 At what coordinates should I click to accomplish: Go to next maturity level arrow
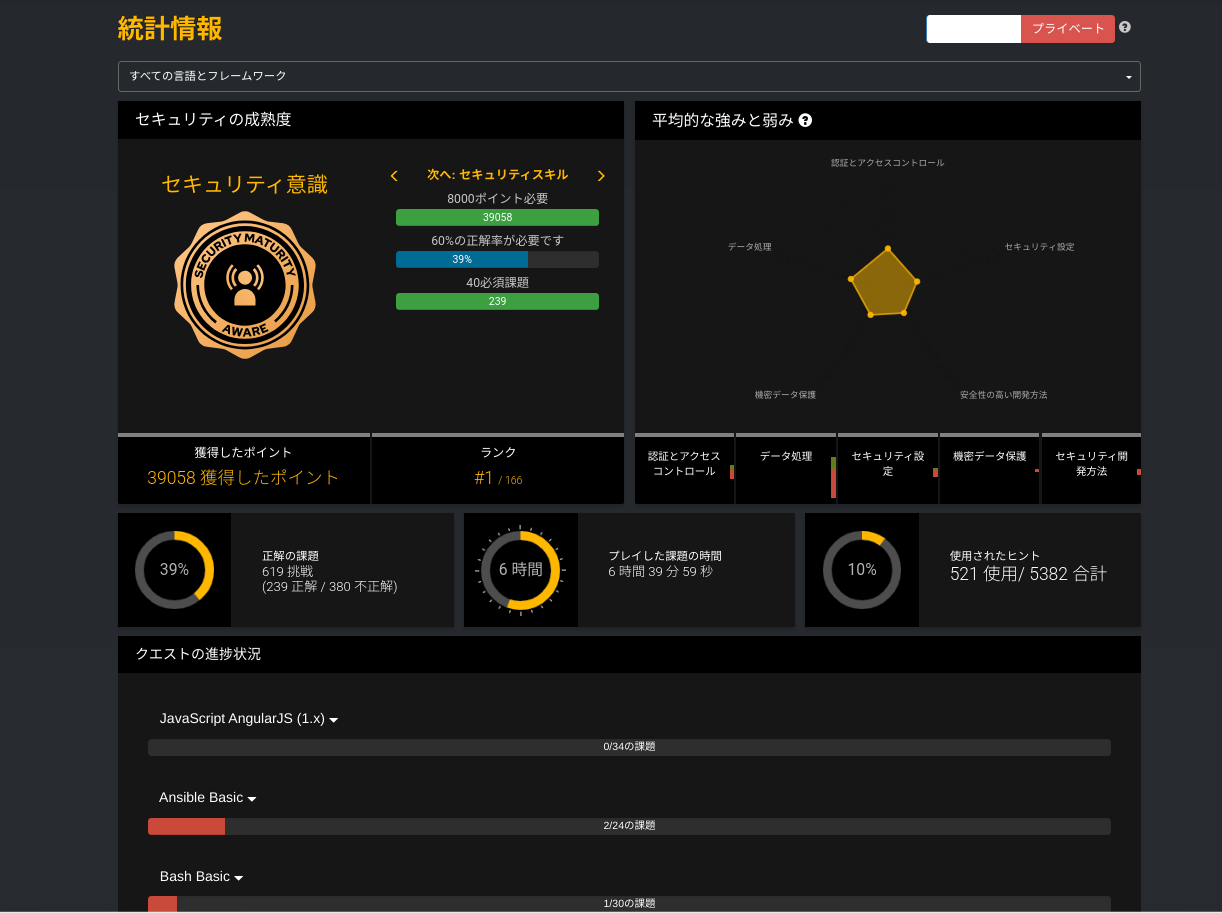(601, 176)
